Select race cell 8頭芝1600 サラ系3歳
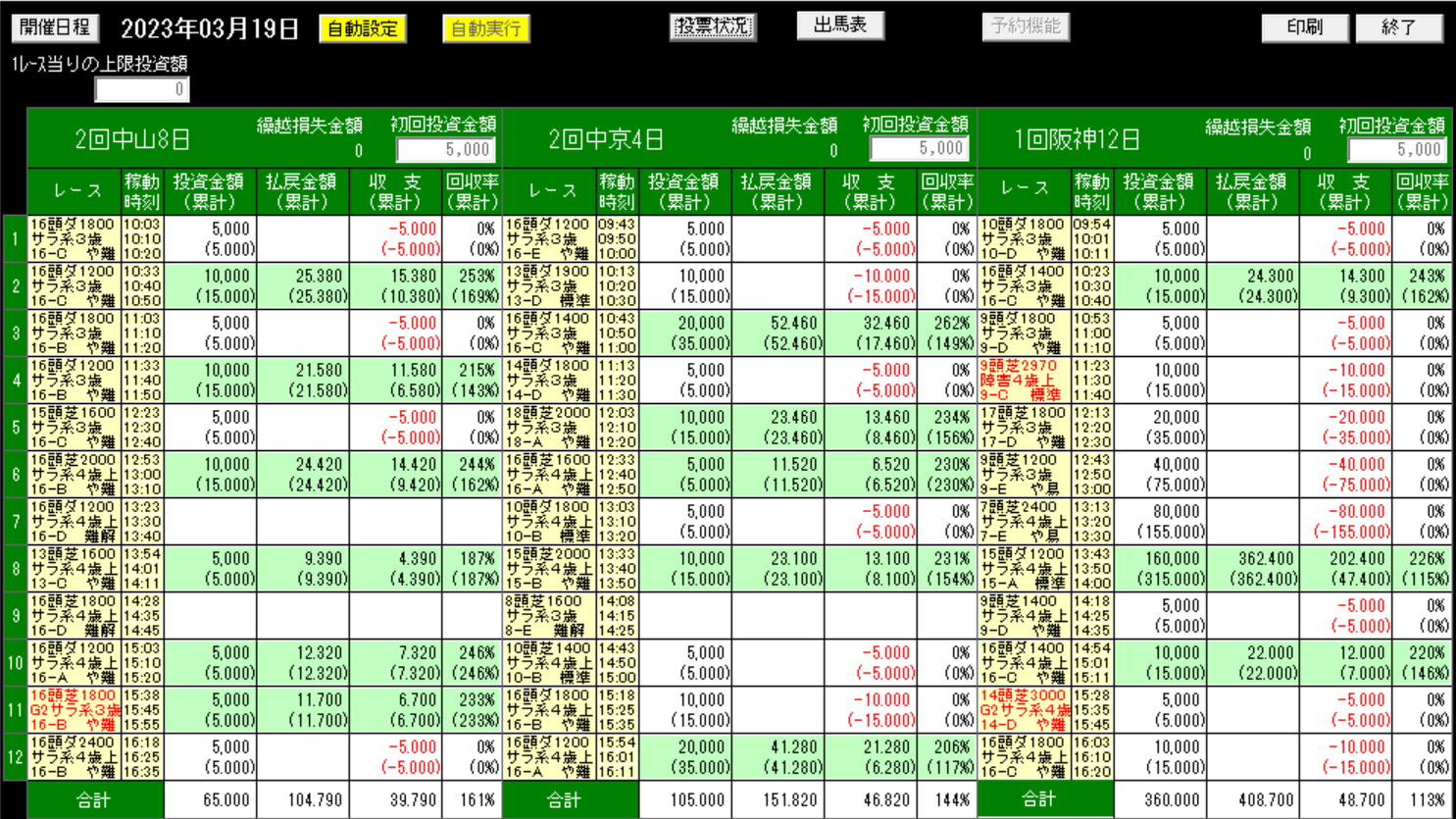The width and height of the screenshot is (1456, 819). click(x=548, y=615)
